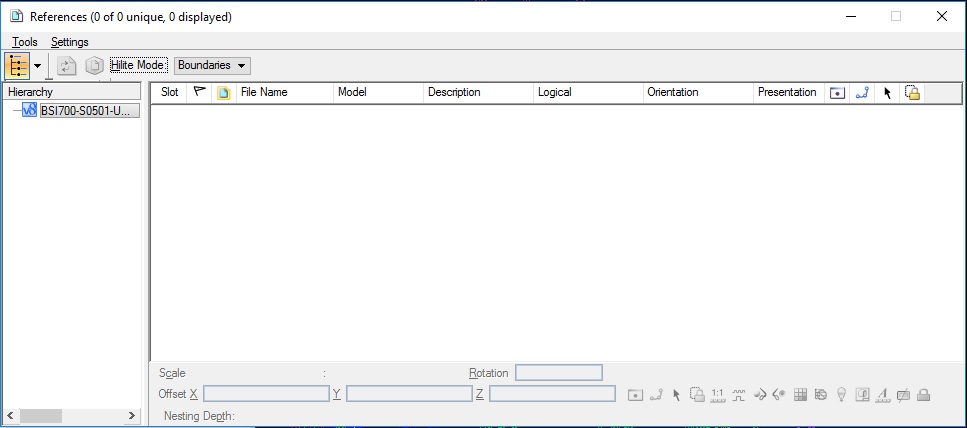Toggle the Clip Front icon
Viewport: 967px width, 428px height.
[779, 395]
